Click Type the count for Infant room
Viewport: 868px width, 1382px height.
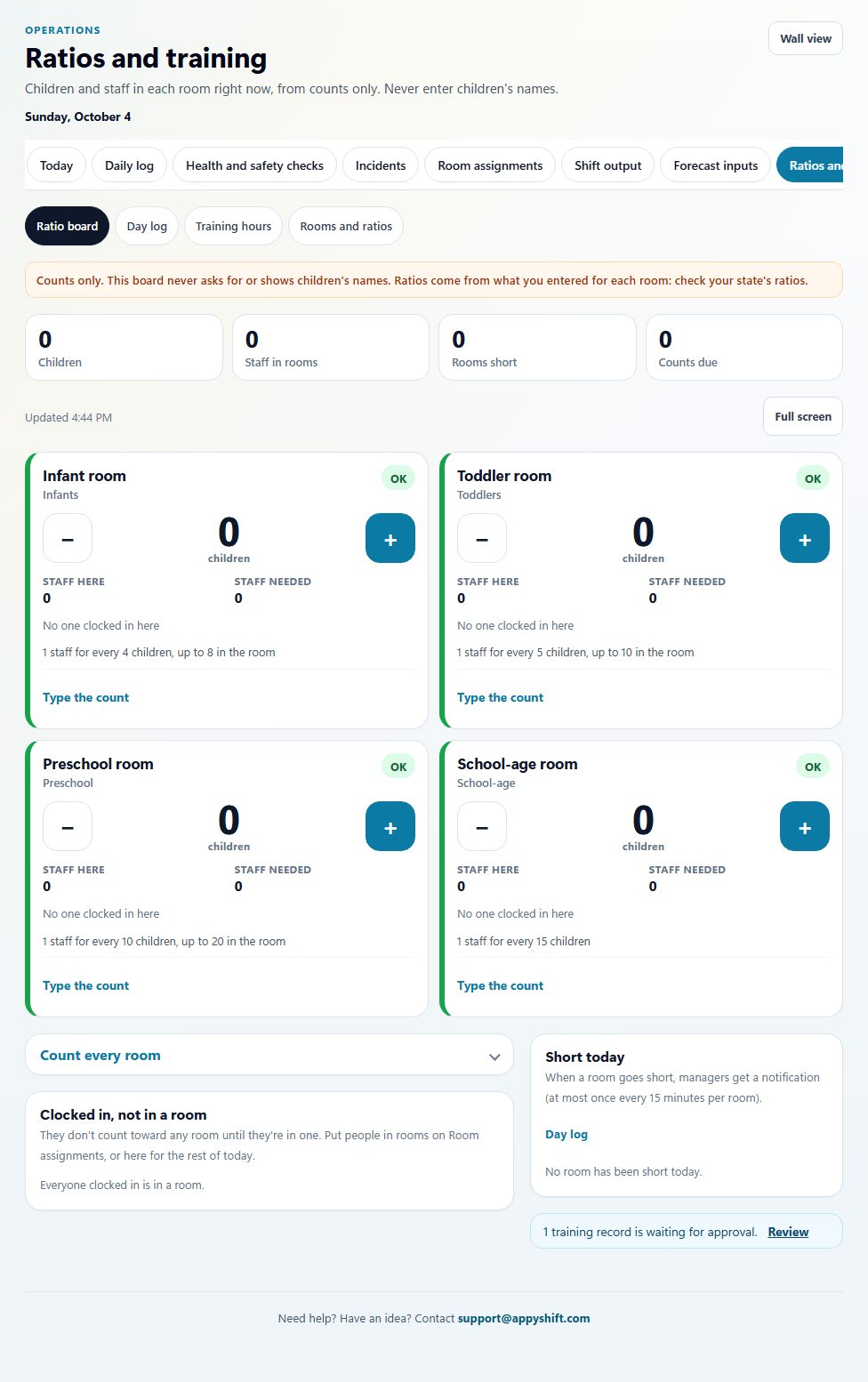click(86, 697)
